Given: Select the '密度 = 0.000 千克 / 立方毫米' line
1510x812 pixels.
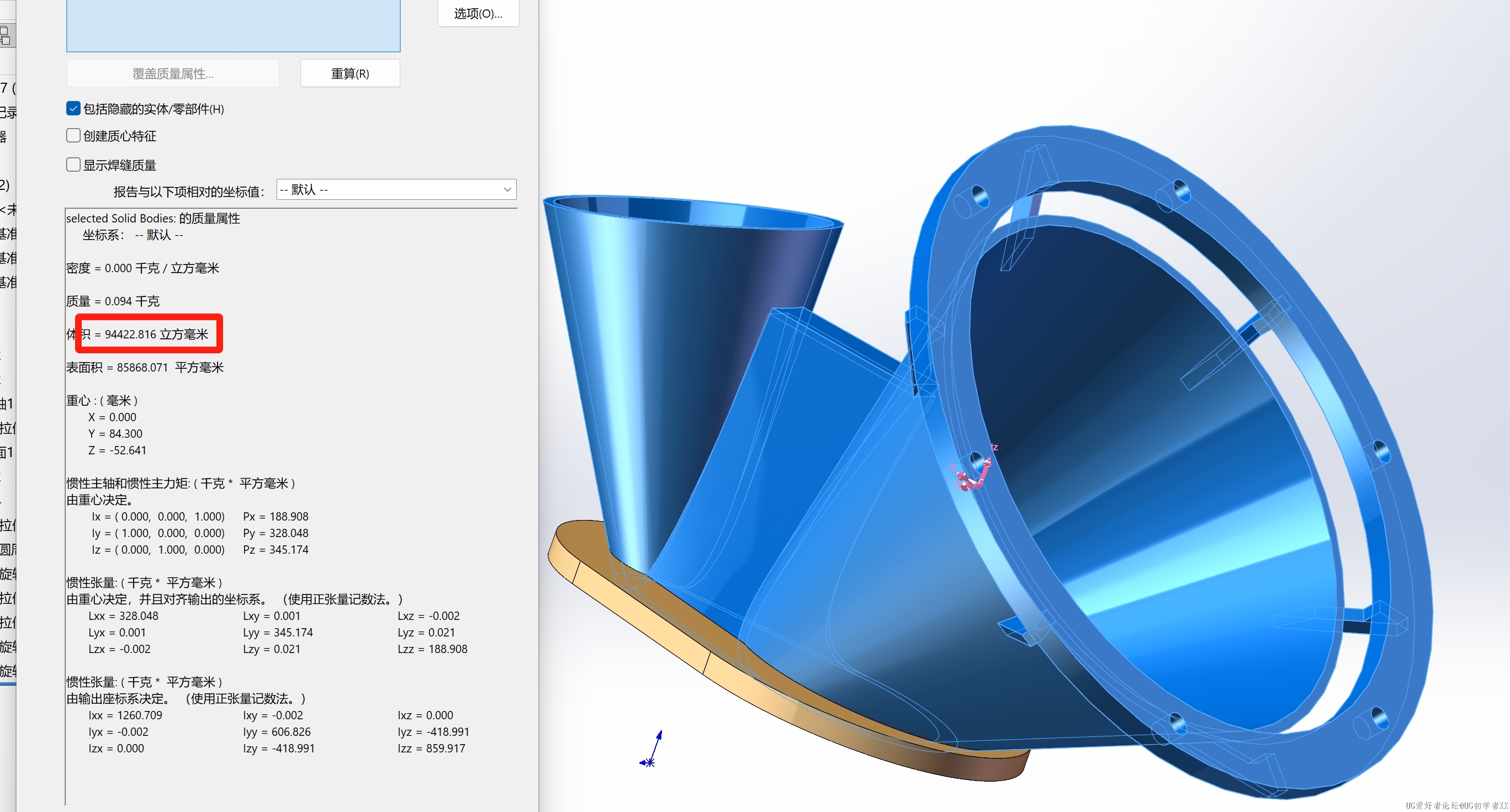Looking at the screenshot, I should coord(142,268).
